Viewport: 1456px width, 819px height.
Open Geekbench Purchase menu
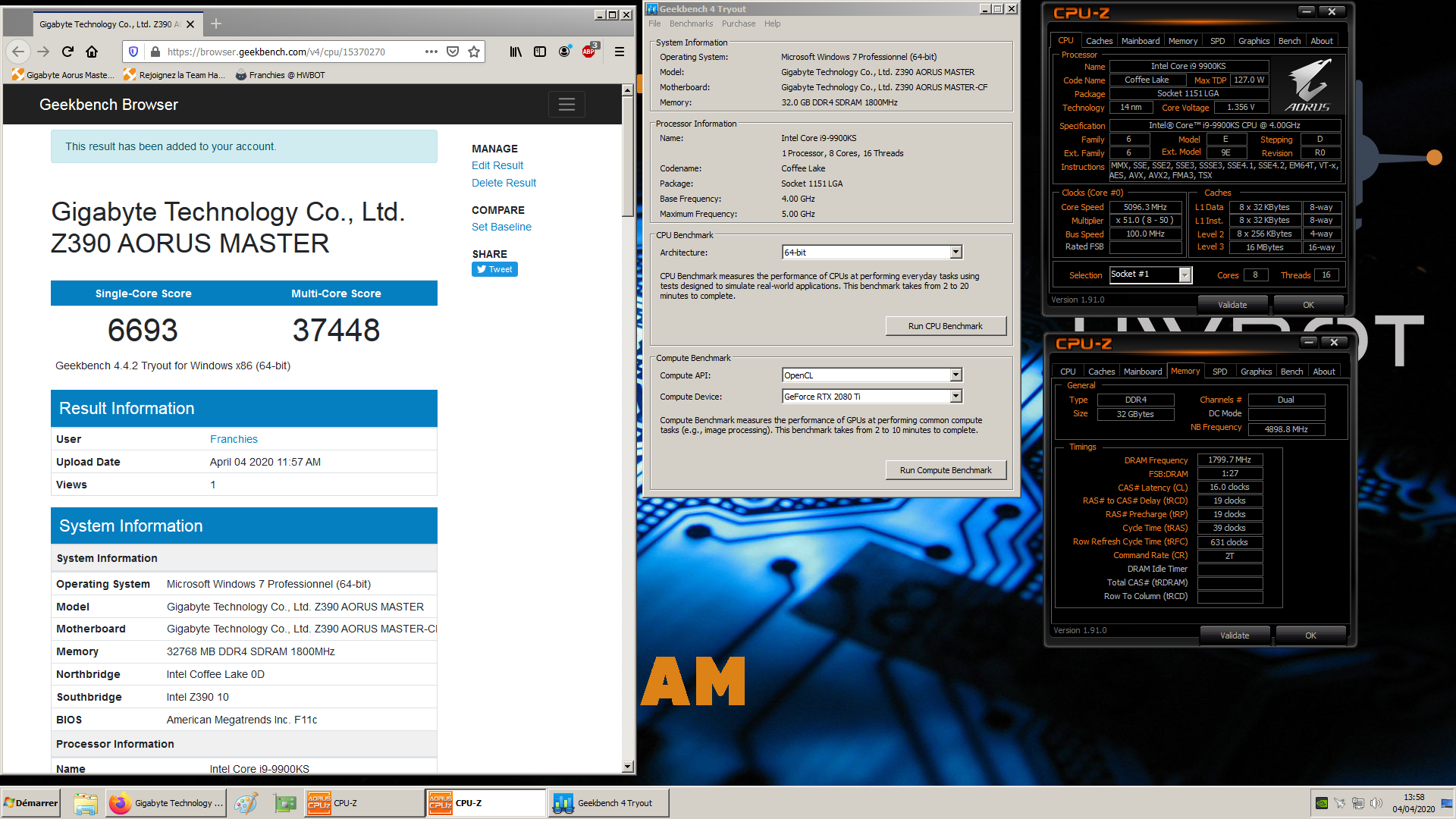tap(739, 24)
